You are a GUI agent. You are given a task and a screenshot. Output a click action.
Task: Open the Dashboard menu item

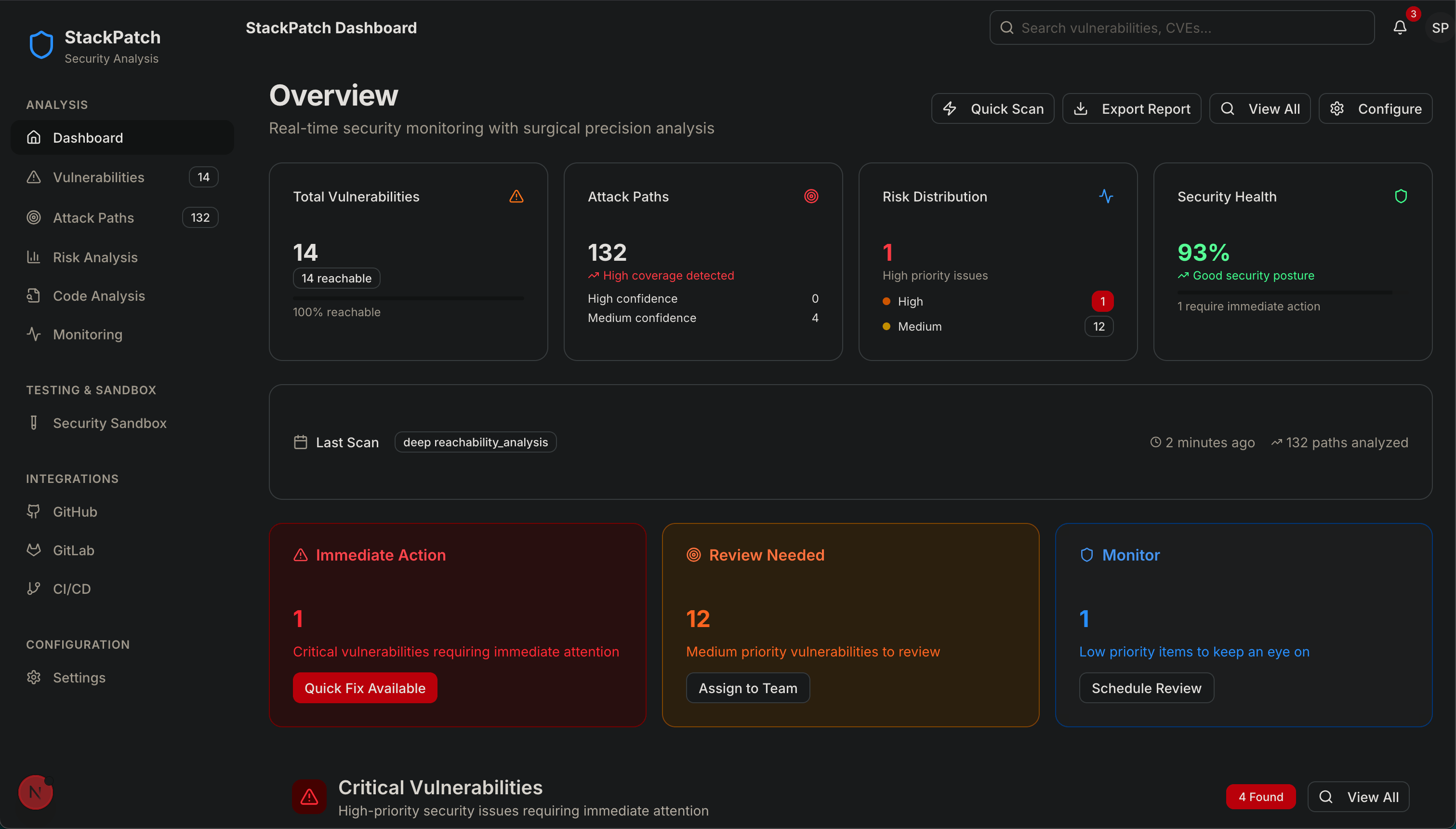coord(122,137)
